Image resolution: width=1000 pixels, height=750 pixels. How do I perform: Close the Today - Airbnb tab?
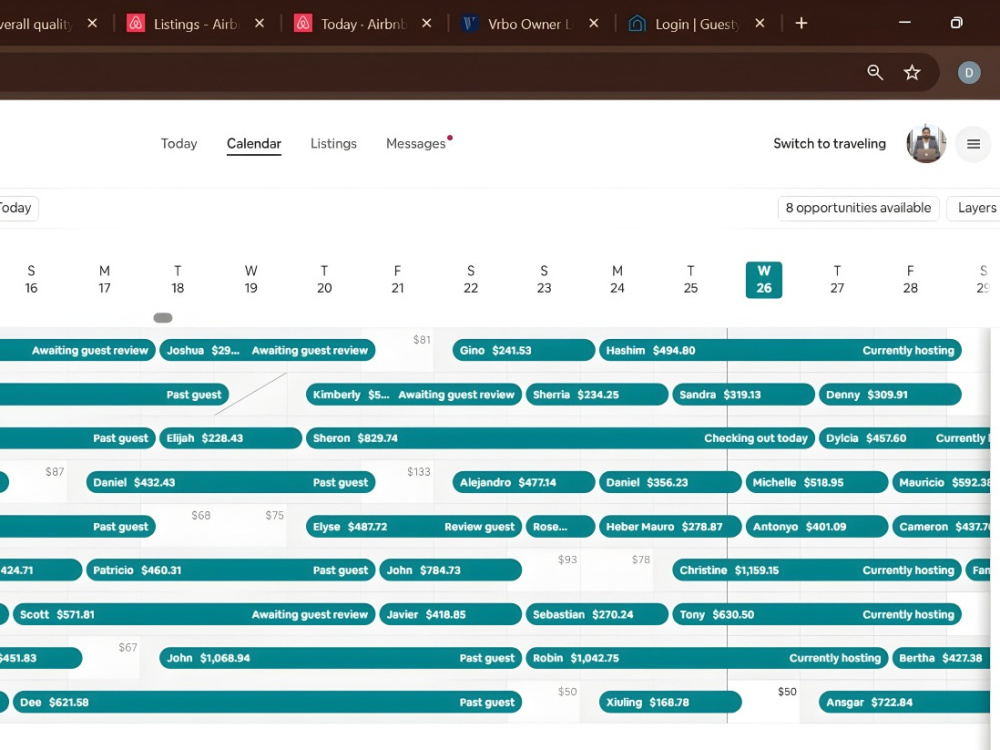427,24
